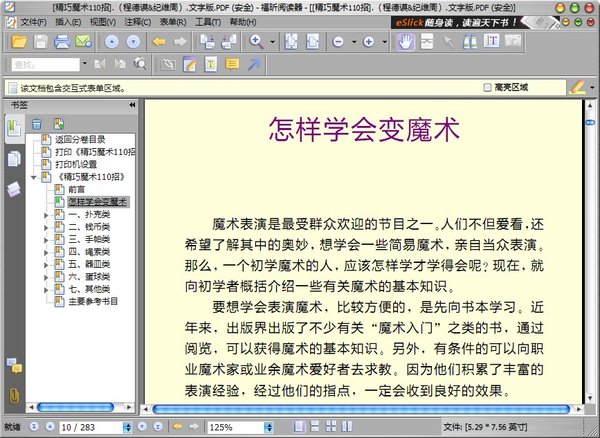Open the 插入(E) menu
The height and width of the screenshot is (438, 600).
68,23
